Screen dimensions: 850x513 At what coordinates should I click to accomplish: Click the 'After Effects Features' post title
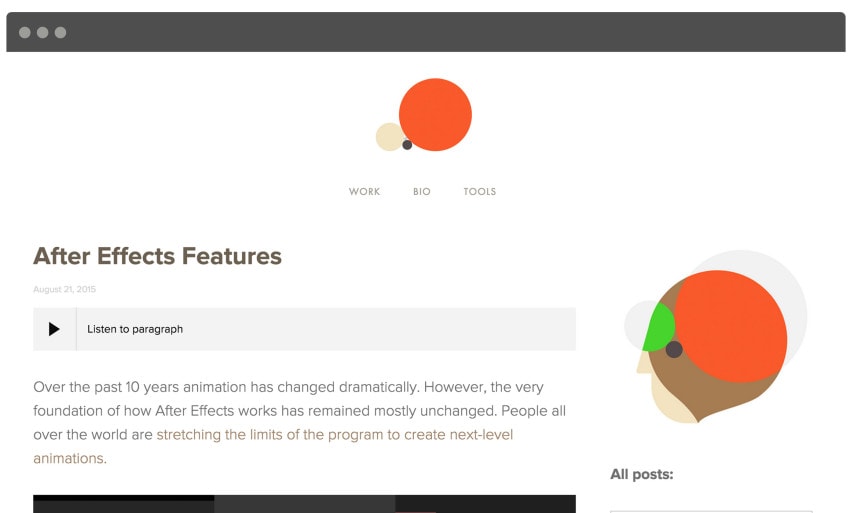pyautogui.click(x=157, y=256)
